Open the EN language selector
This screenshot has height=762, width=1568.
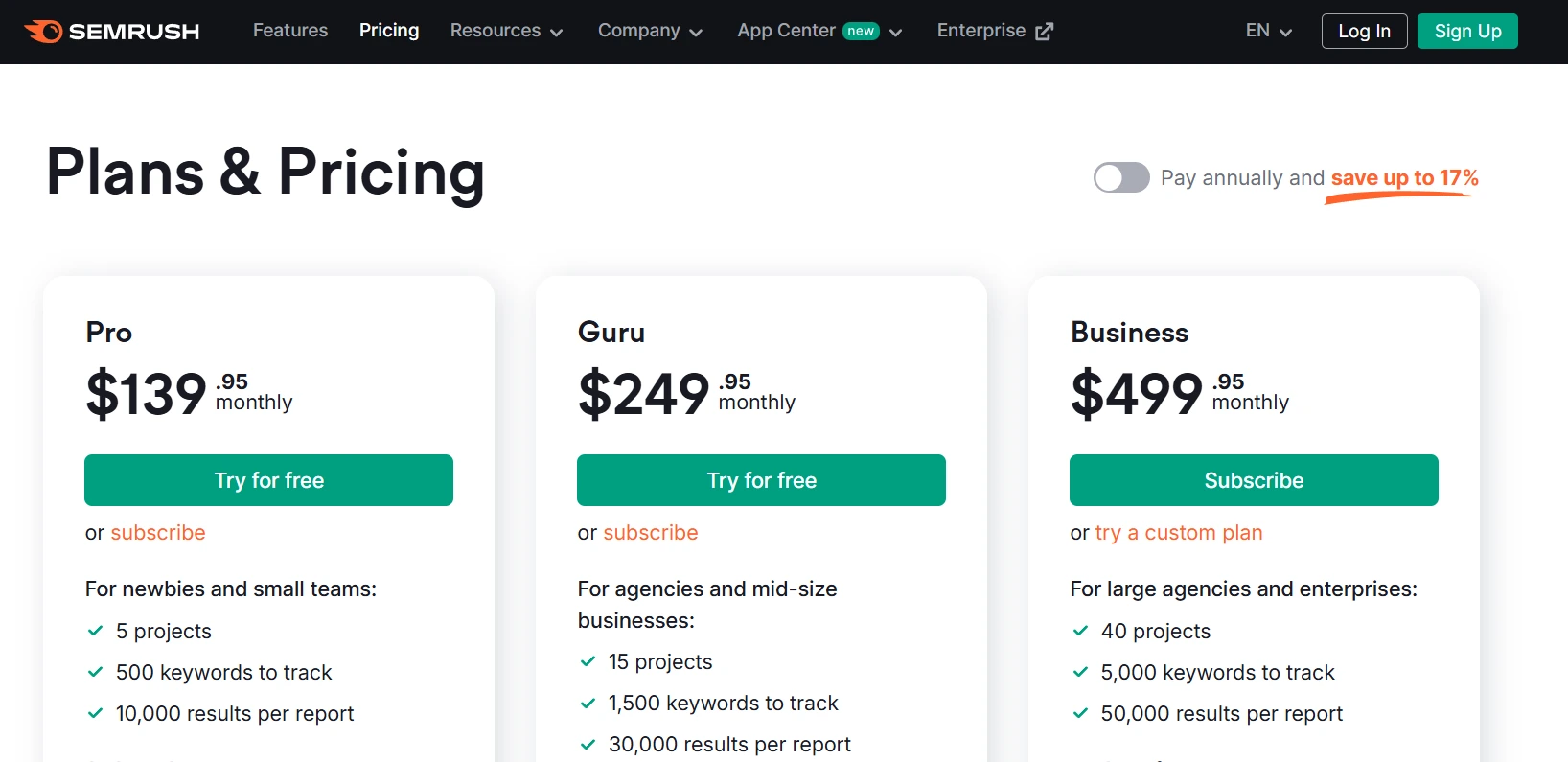(1269, 31)
